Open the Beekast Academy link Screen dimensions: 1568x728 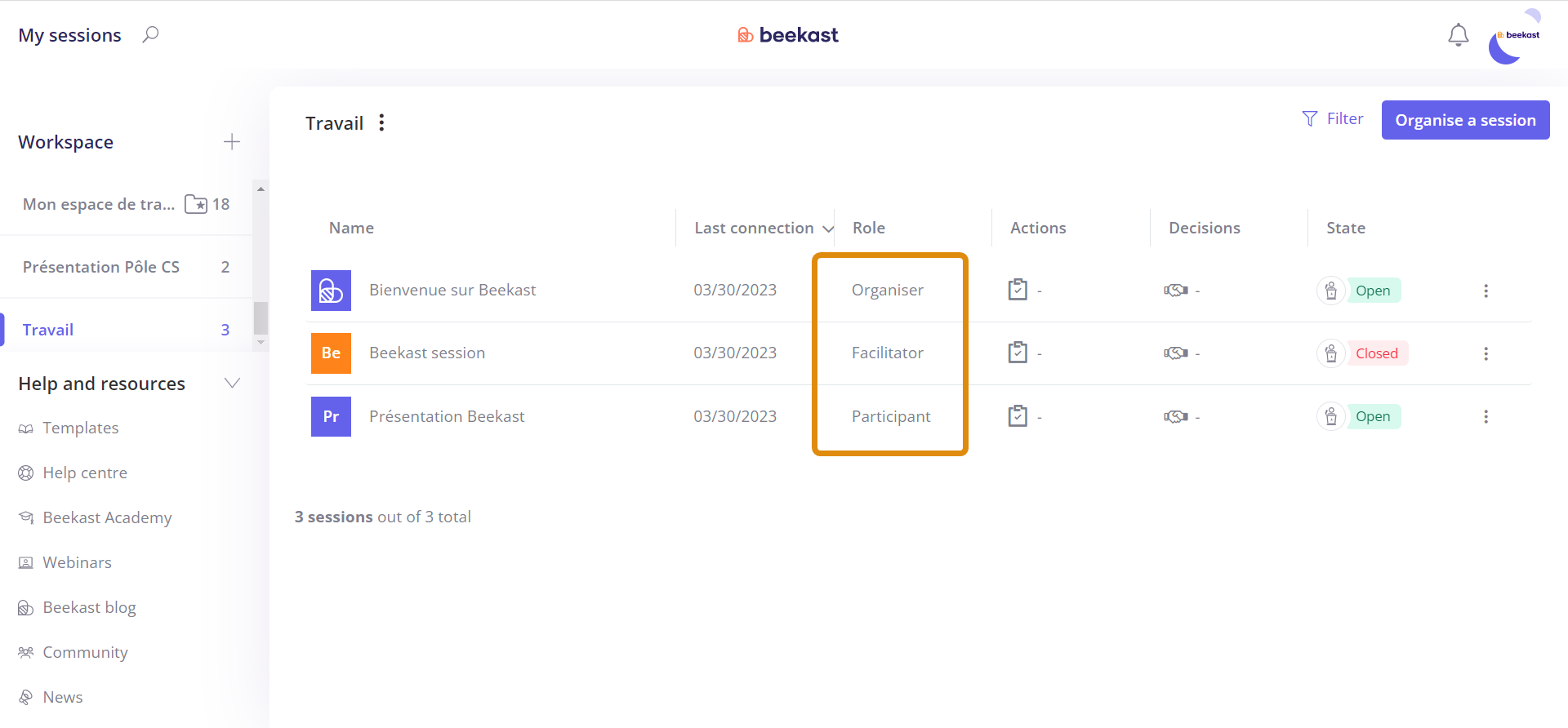point(107,517)
